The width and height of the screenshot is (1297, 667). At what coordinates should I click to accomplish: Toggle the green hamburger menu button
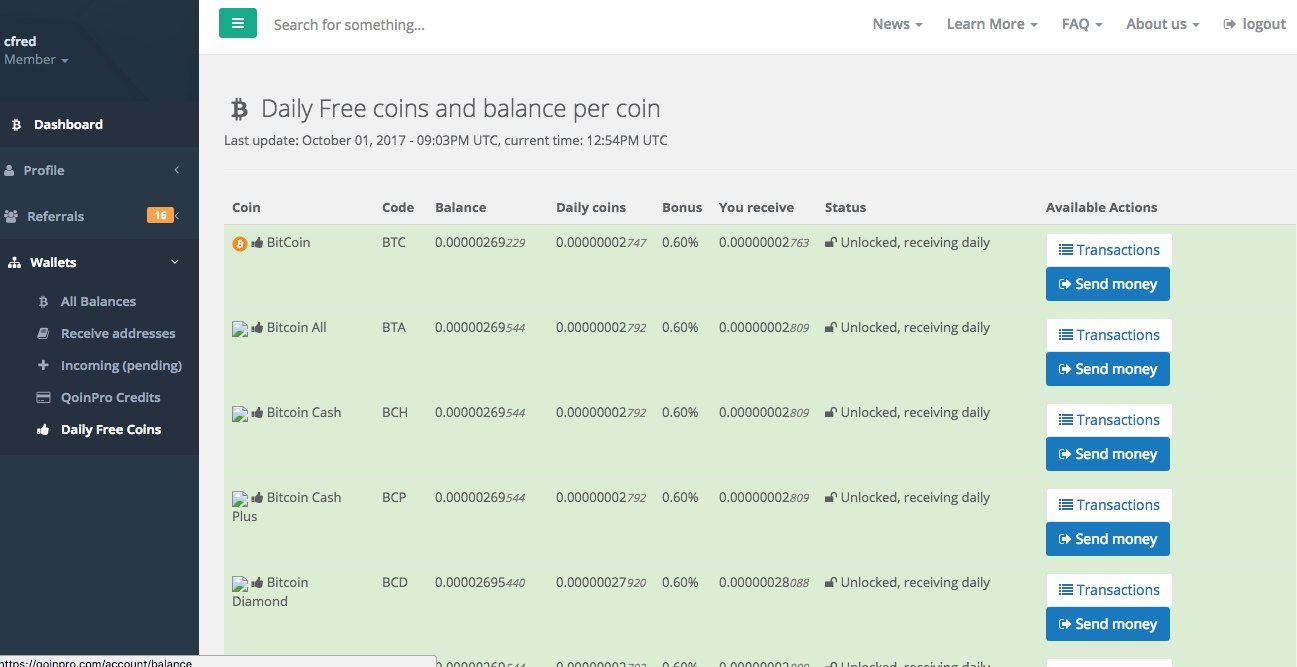pyautogui.click(x=238, y=23)
